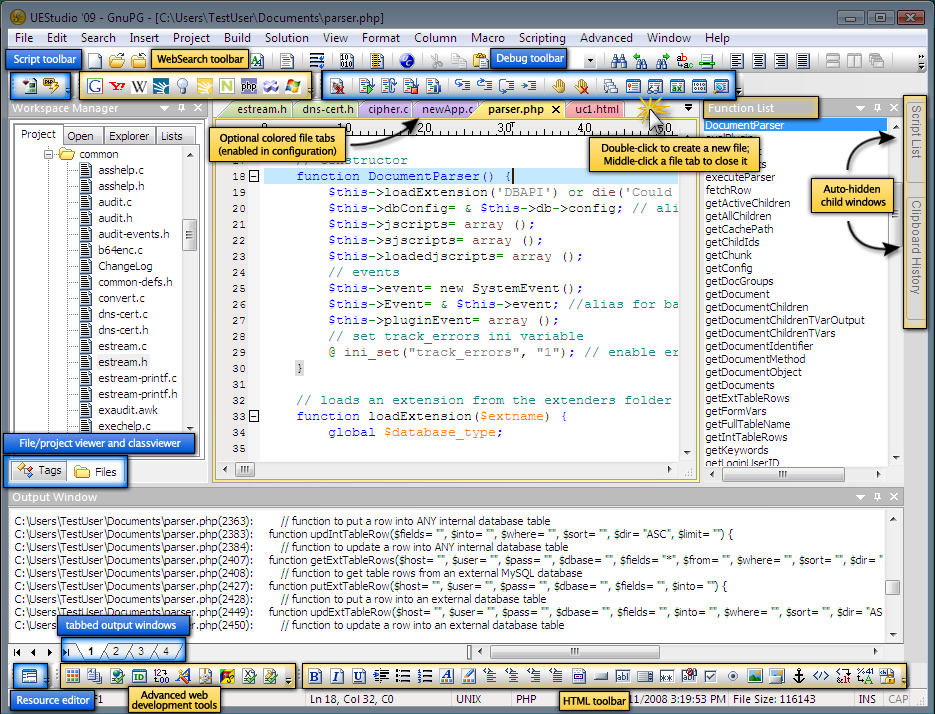This screenshot has width=935, height=714.
Task: Click the Function List horizontal scrollbar
Action: 783,475
